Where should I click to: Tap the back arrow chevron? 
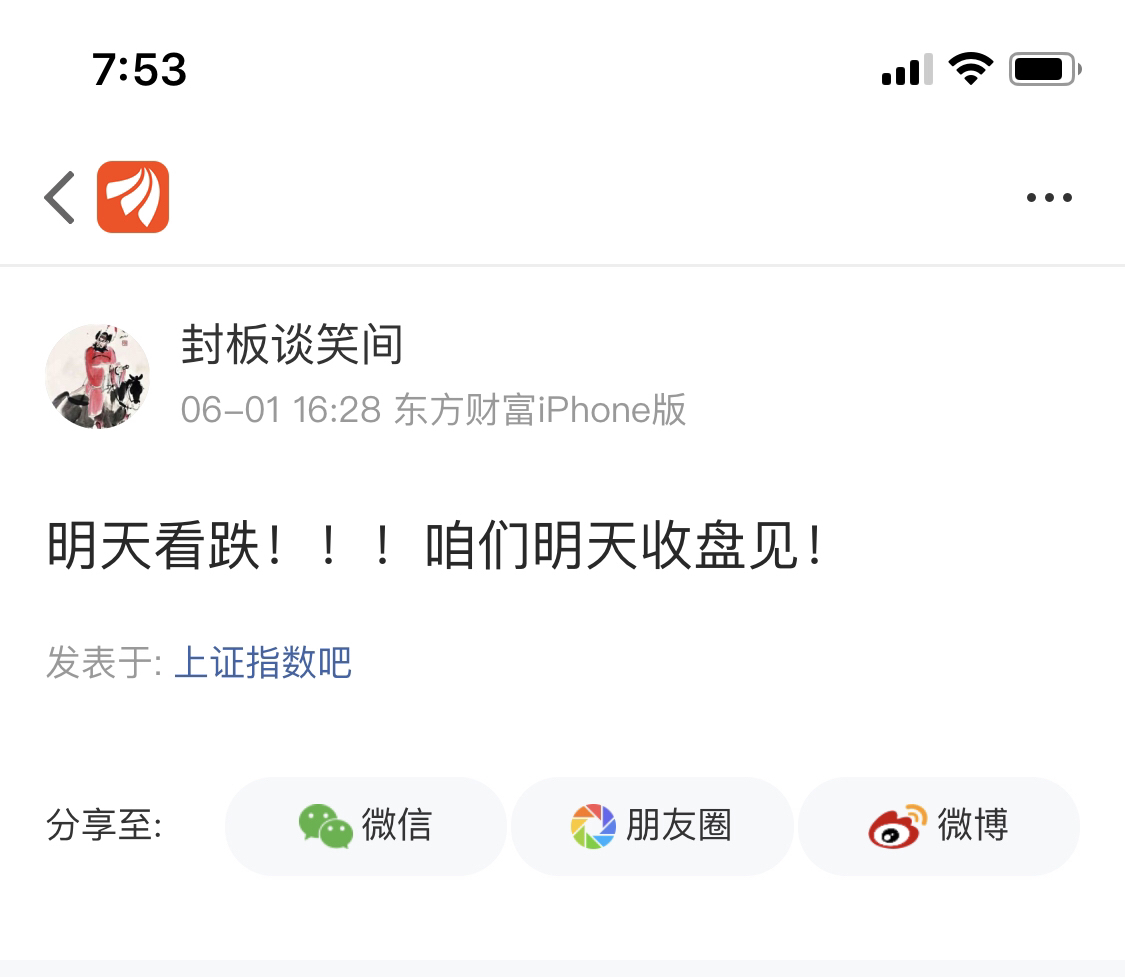click(x=60, y=197)
